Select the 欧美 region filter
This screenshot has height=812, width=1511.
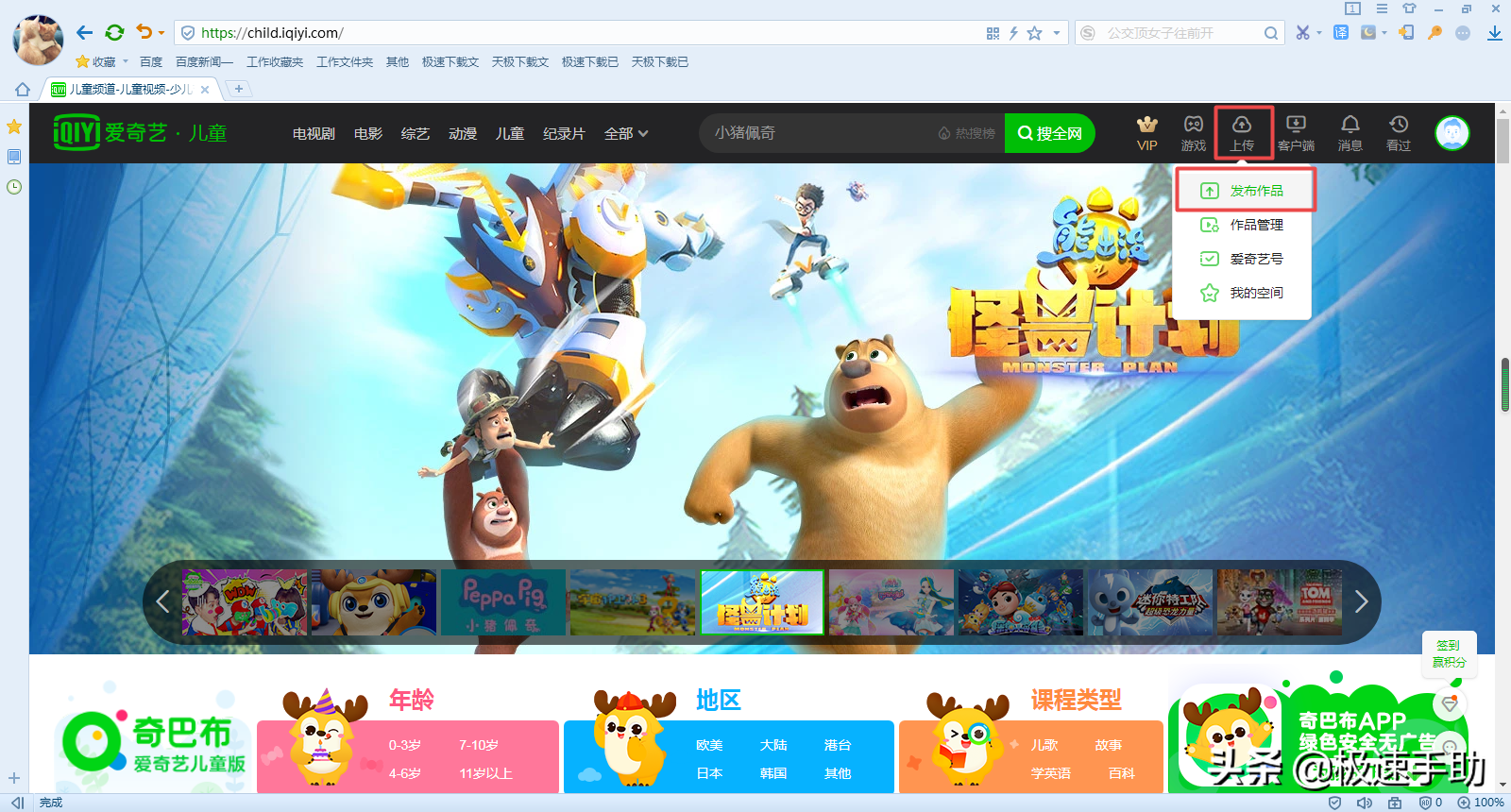click(x=709, y=745)
